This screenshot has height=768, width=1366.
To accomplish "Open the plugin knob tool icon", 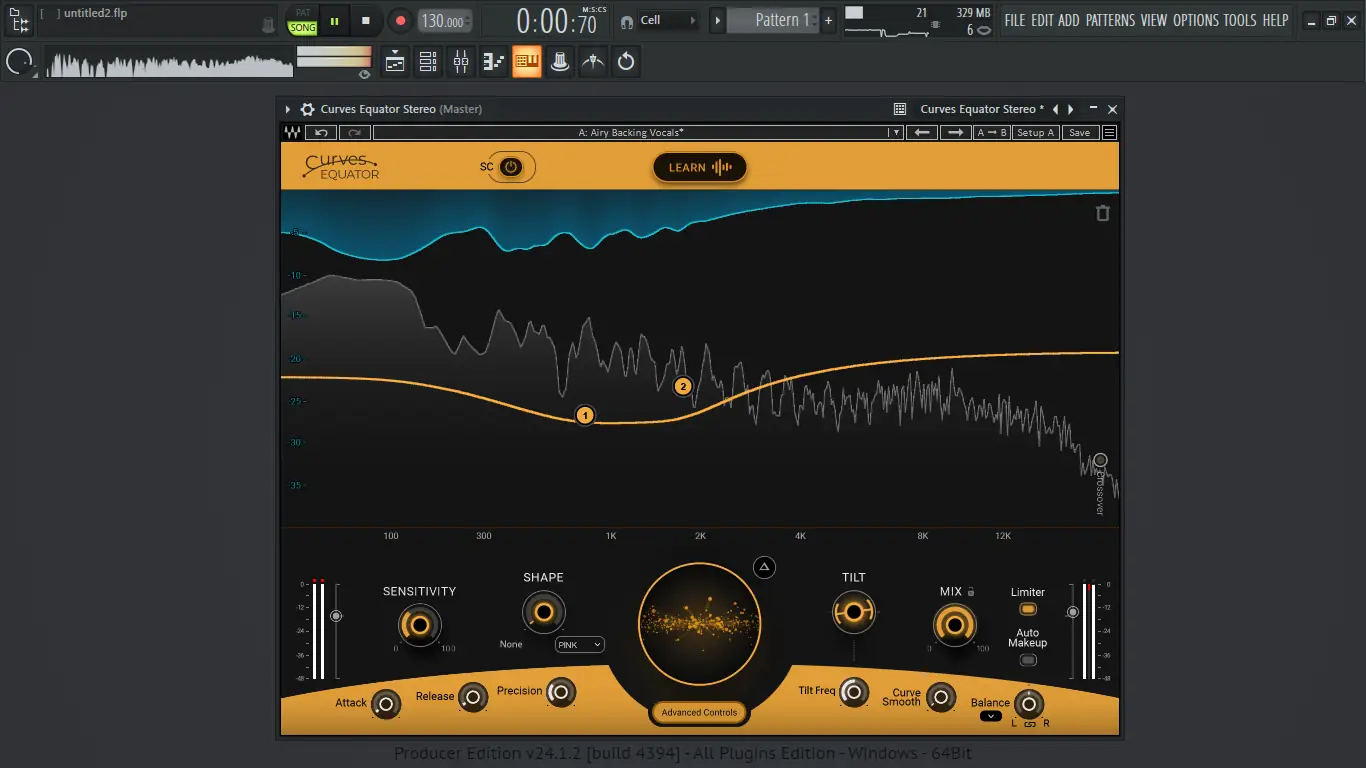I will pos(560,62).
